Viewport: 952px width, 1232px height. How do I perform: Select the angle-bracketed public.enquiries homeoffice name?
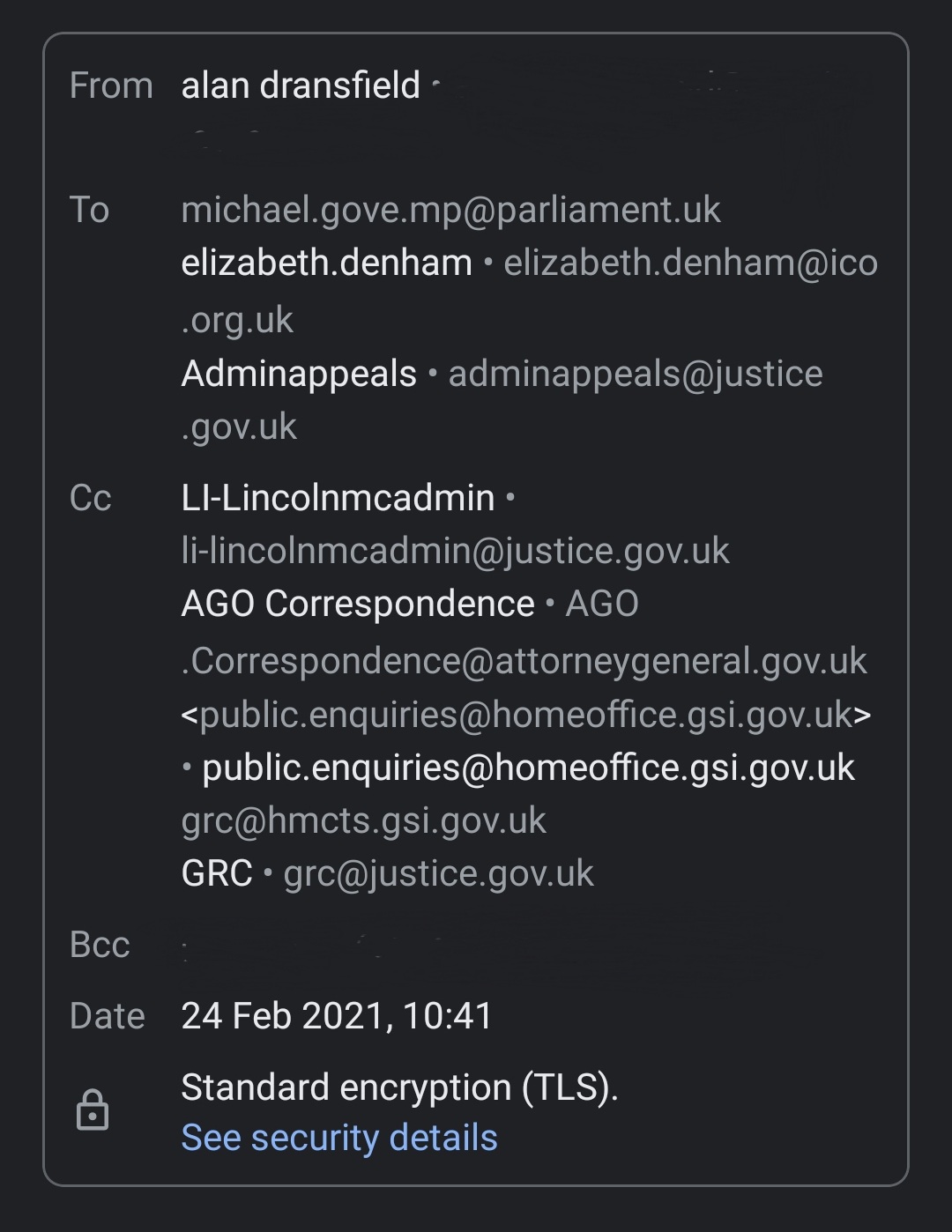point(525,714)
